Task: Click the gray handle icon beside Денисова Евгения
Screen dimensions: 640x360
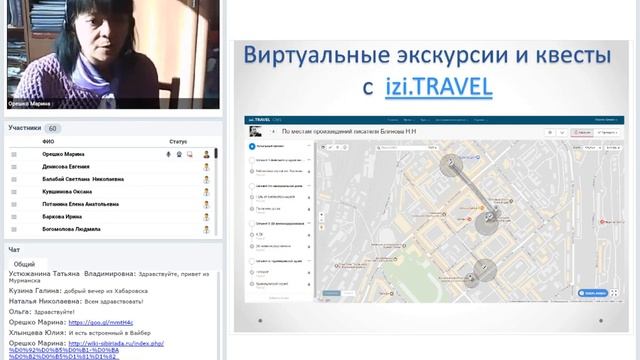Action: 14,167
